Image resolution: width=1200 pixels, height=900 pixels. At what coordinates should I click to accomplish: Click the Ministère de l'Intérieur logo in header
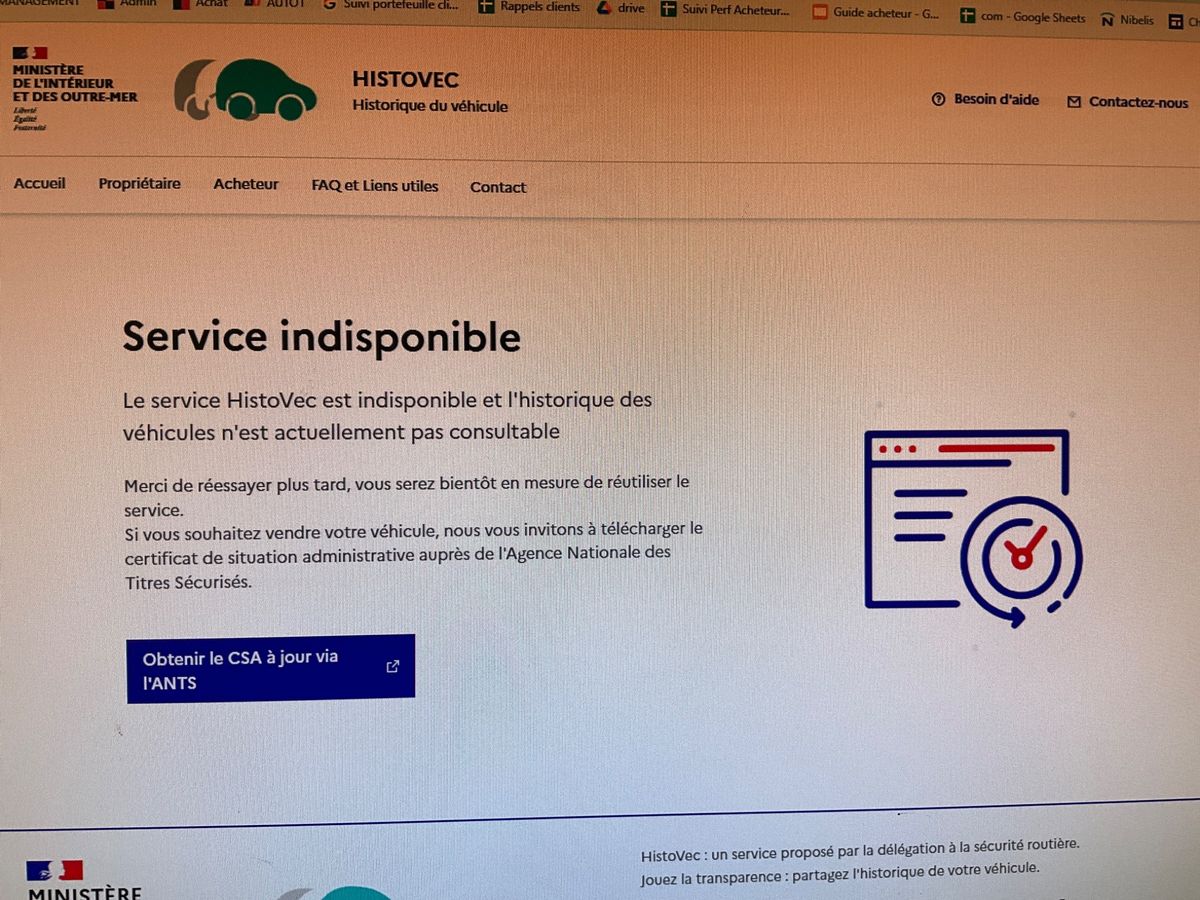[74, 89]
